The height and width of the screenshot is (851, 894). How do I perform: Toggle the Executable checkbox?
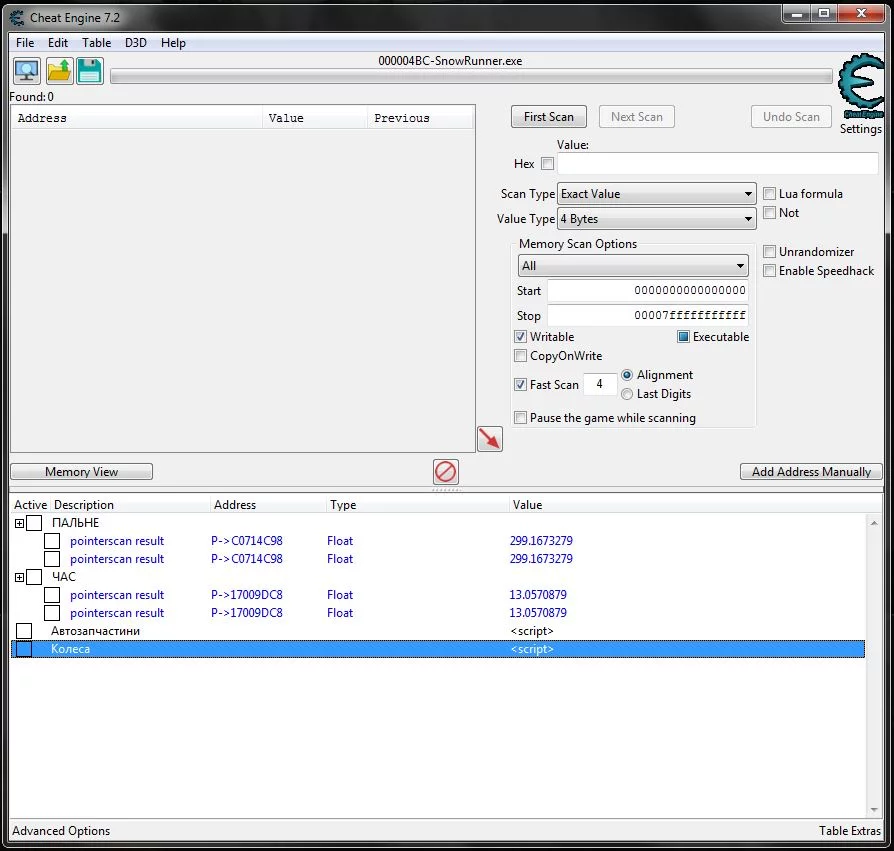tap(683, 336)
